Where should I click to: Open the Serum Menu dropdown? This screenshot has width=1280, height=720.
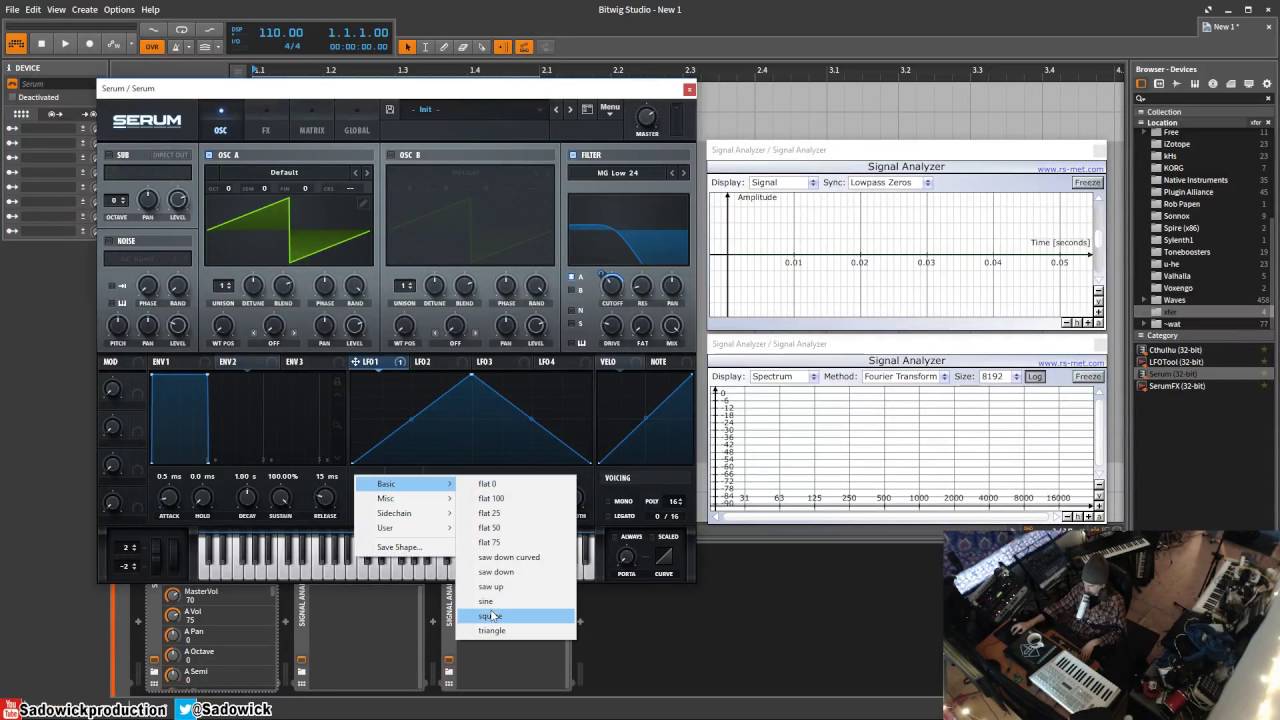[x=610, y=109]
